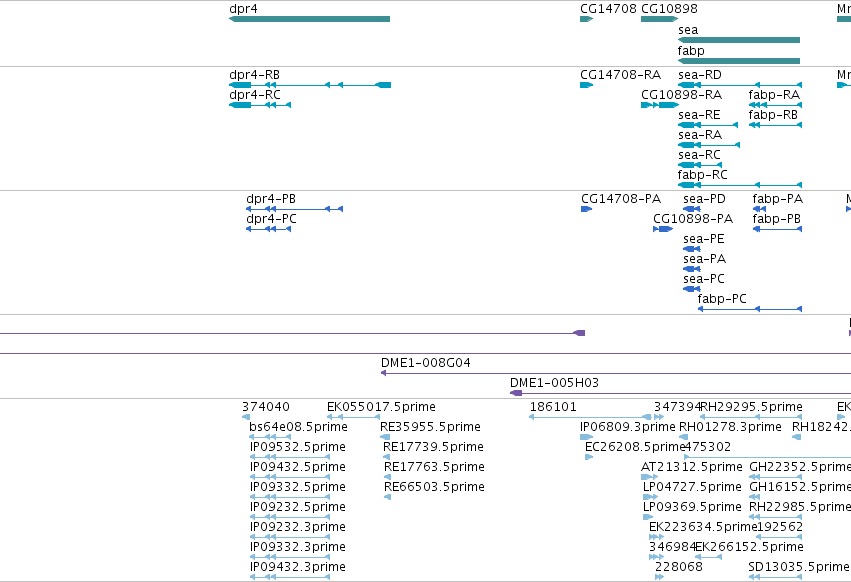Click transcript fabp-RC
The height and width of the screenshot is (582, 851).
740,185
